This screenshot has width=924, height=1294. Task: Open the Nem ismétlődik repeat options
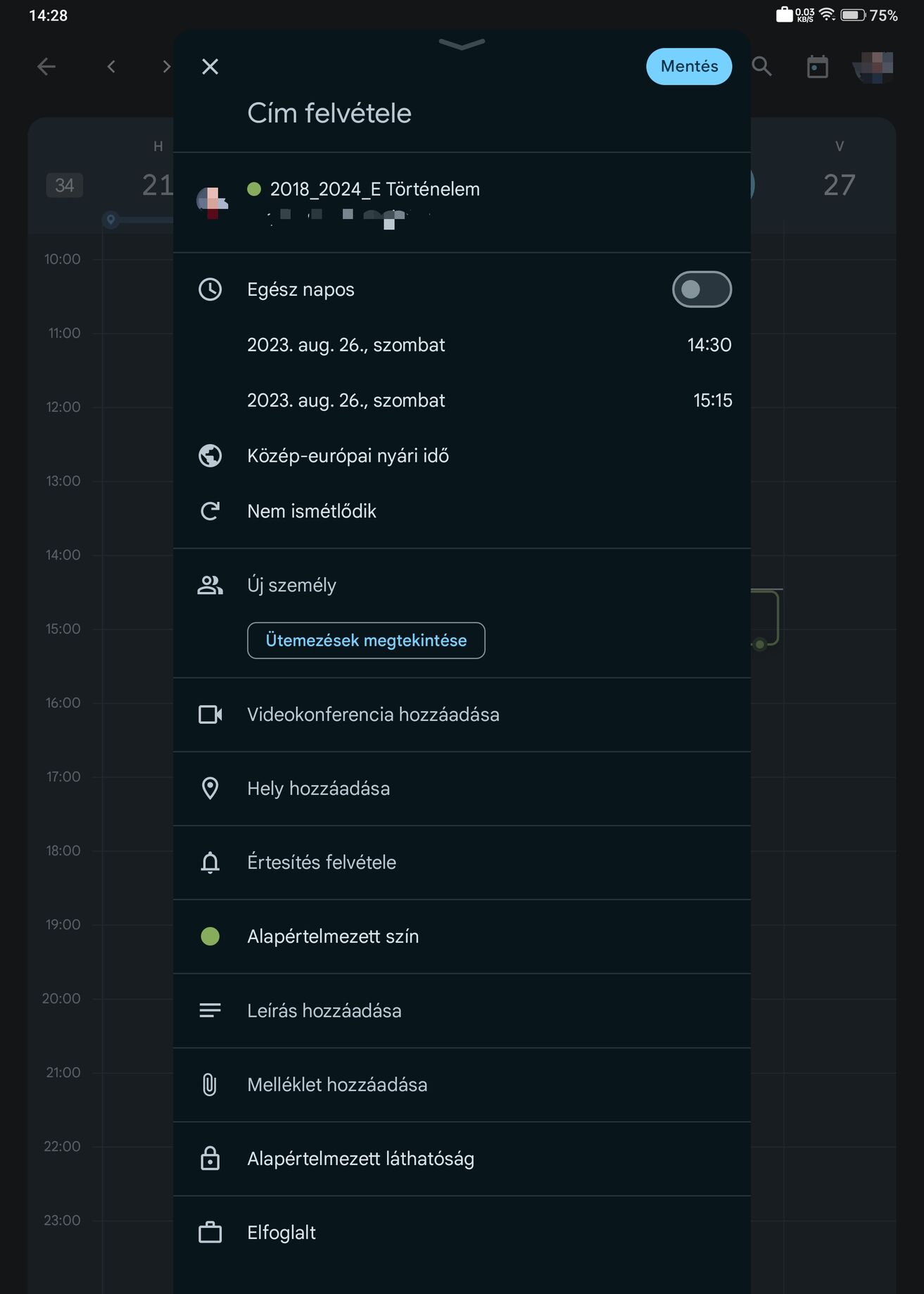click(462, 511)
